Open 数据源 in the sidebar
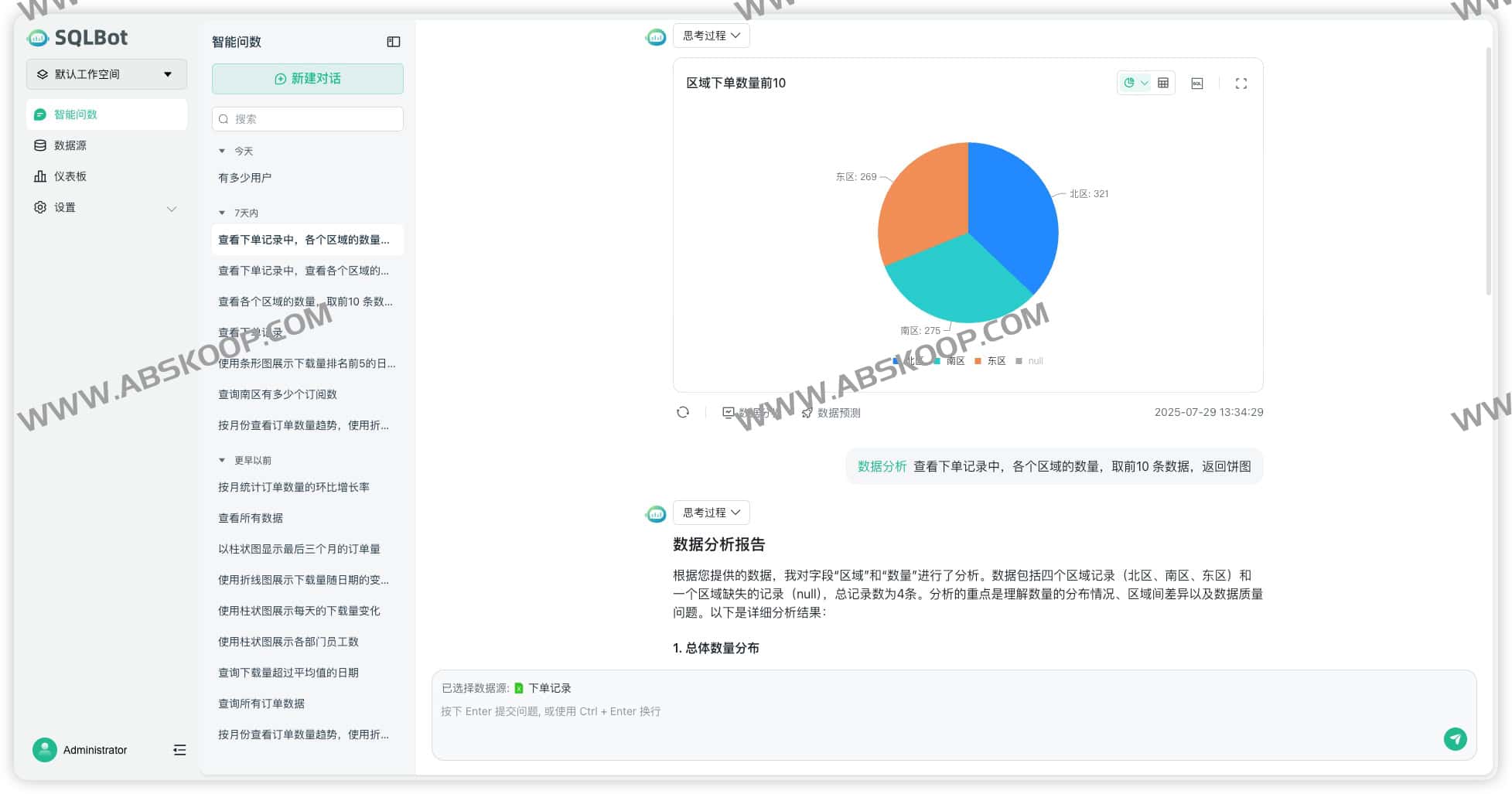The width and height of the screenshot is (1512, 794). point(70,145)
